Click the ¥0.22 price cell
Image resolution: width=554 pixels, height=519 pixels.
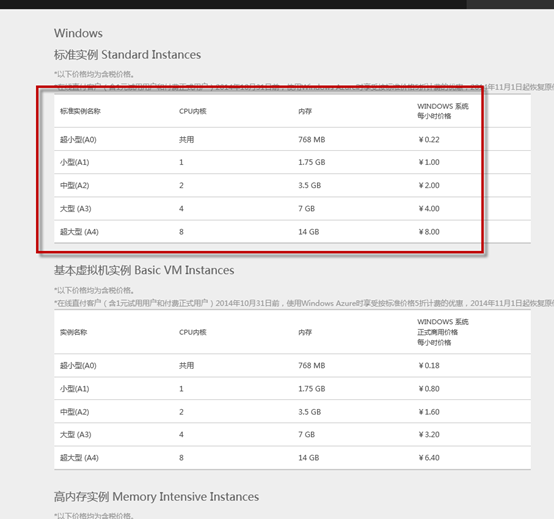pos(429,140)
